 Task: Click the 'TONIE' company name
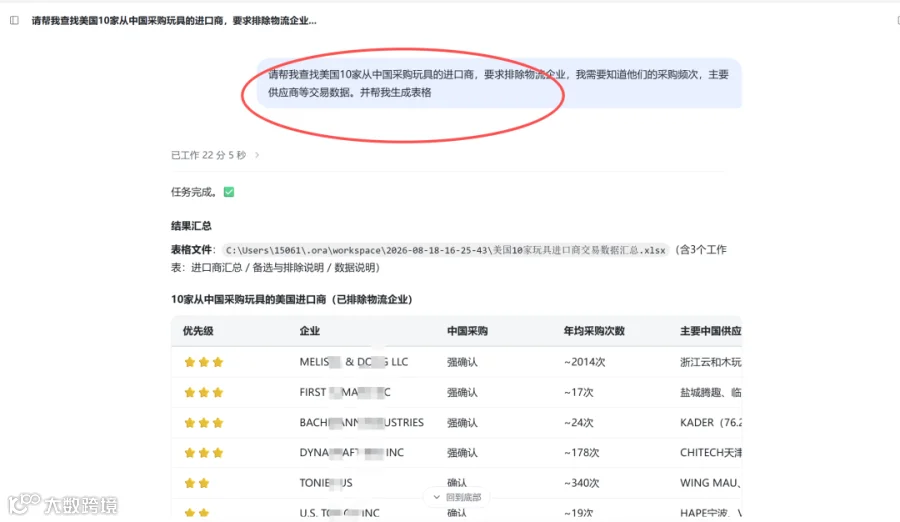(326, 483)
